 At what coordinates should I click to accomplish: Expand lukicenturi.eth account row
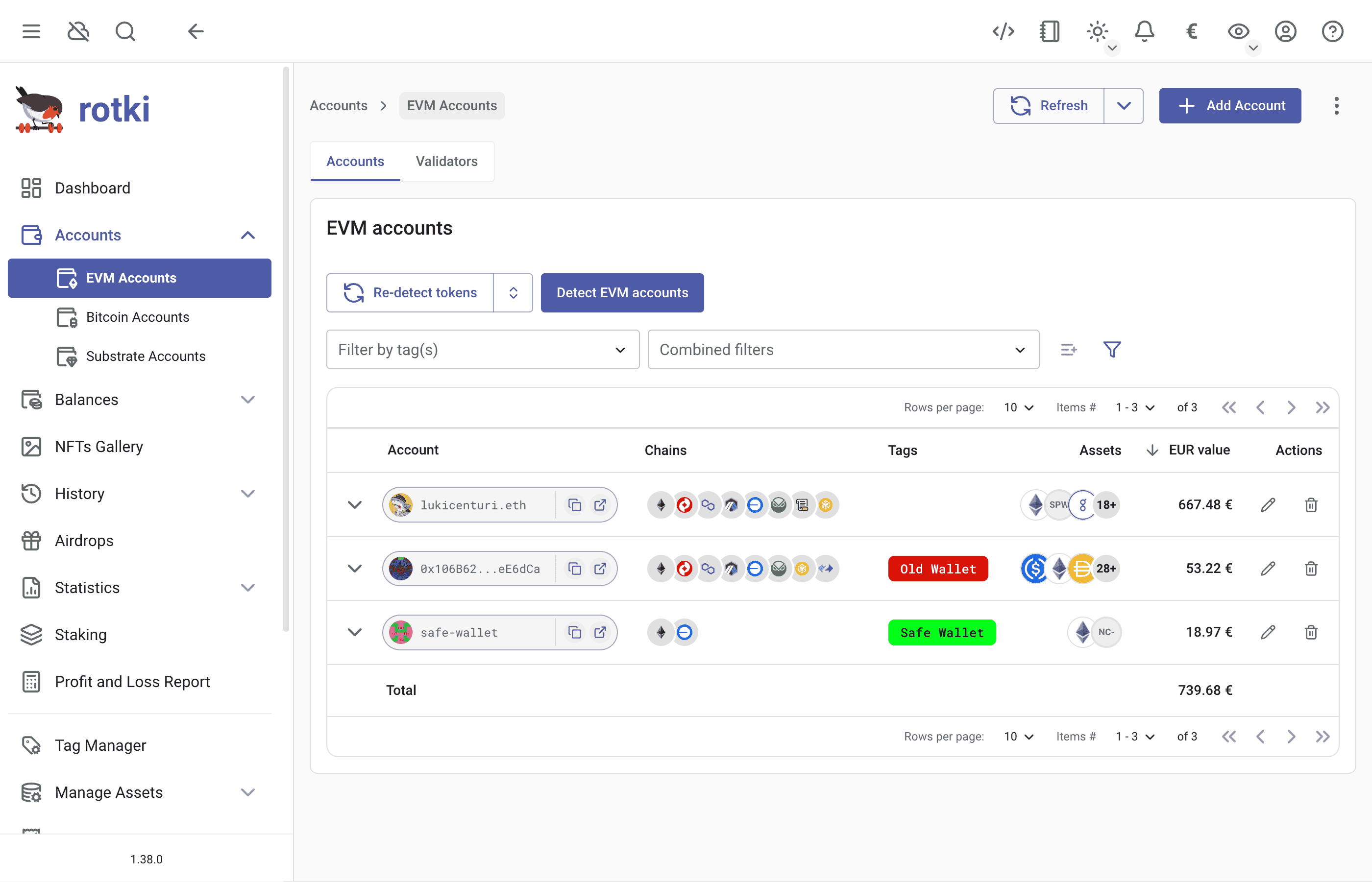(x=355, y=504)
